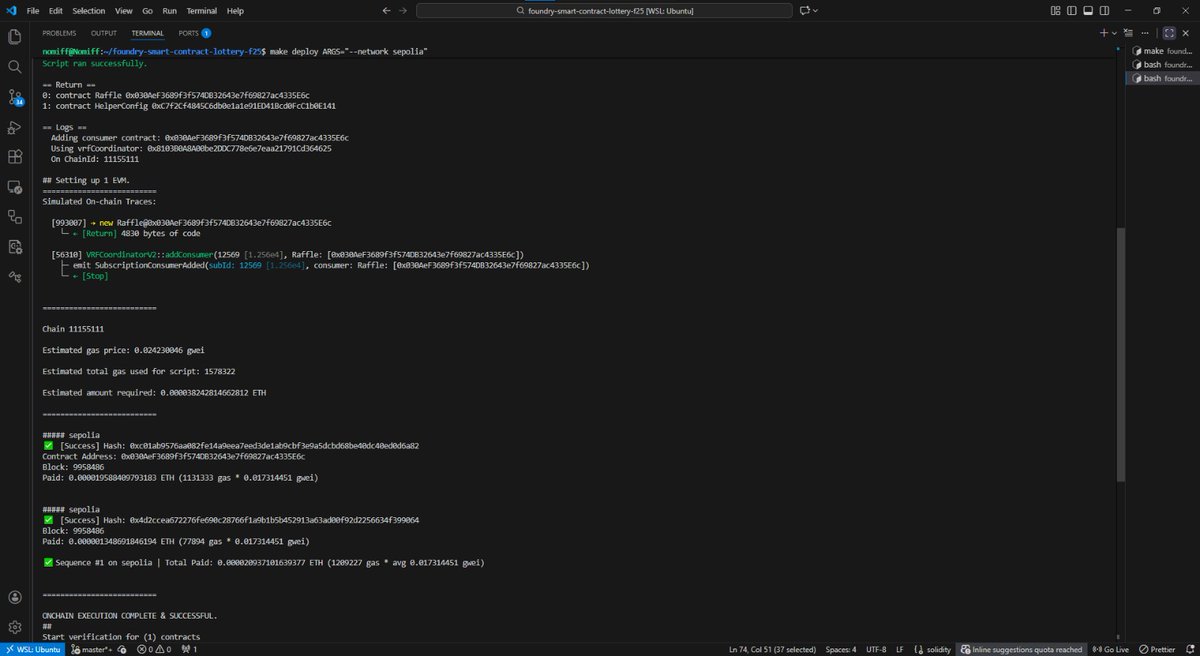Open the Help menu
The image size is (1200, 656).
tap(235, 10)
